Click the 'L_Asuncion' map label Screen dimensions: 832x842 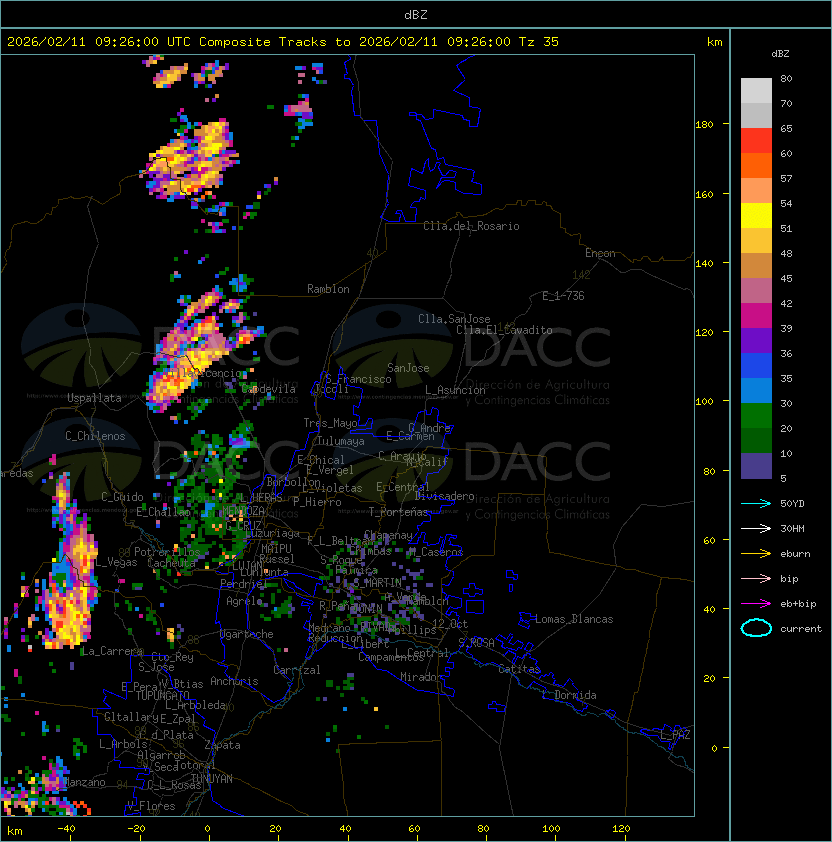(x=455, y=390)
